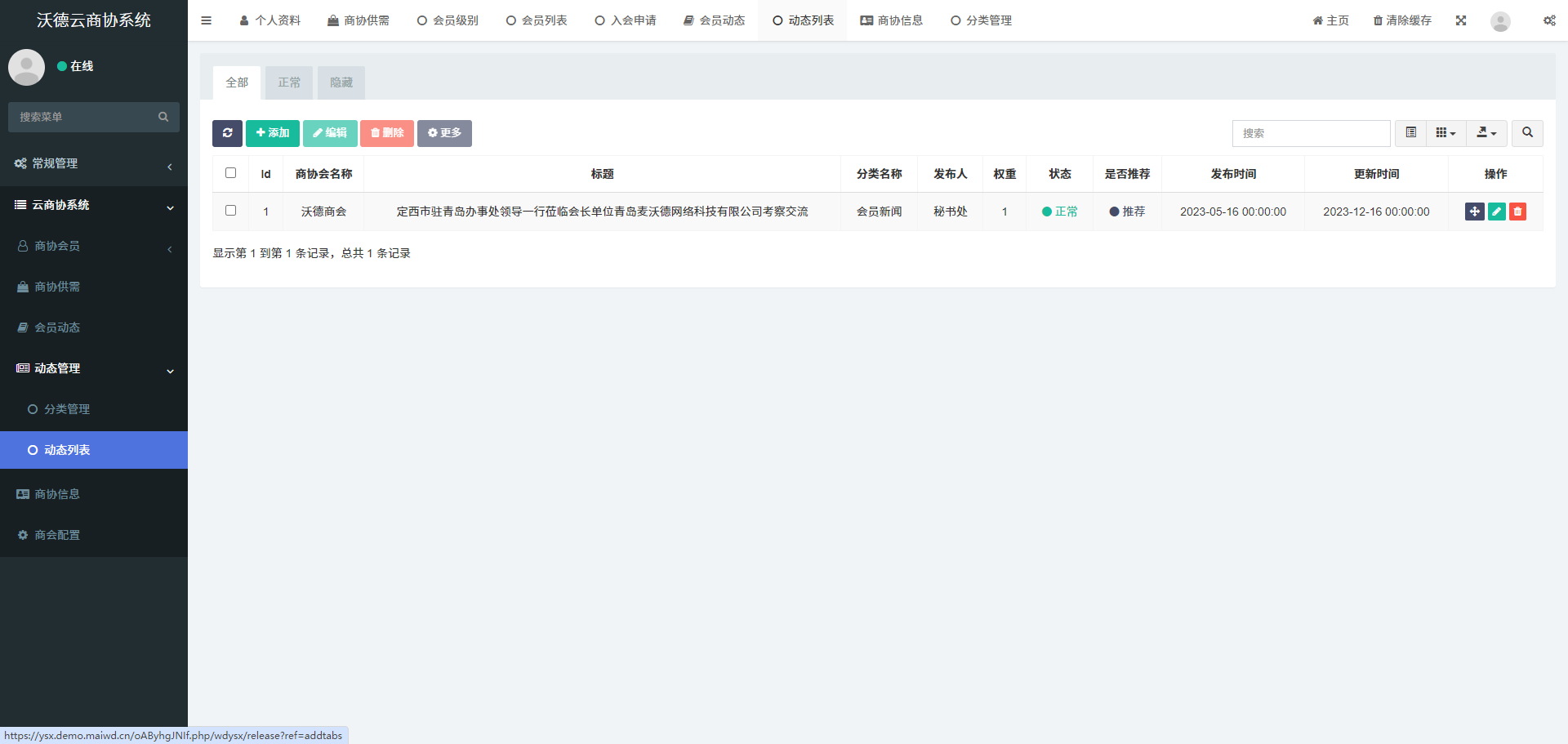Image resolution: width=1568 pixels, height=744 pixels.
Task: Toggle table card view icon
Action: coord(1410,133)
